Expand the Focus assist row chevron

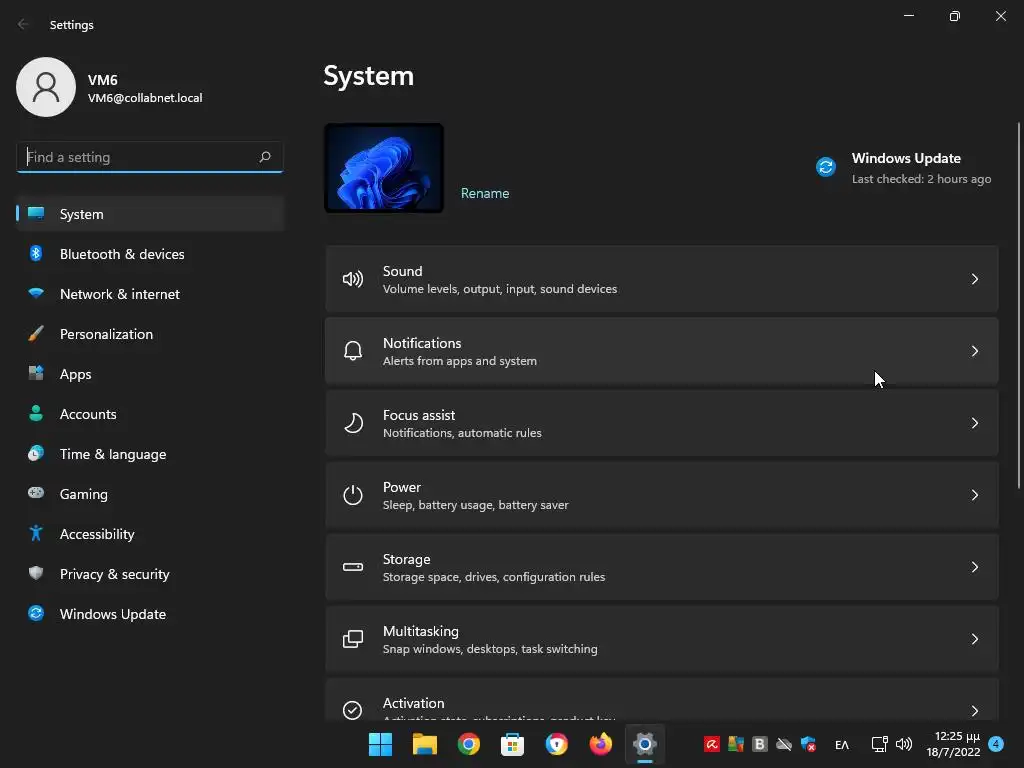[974, 423]
